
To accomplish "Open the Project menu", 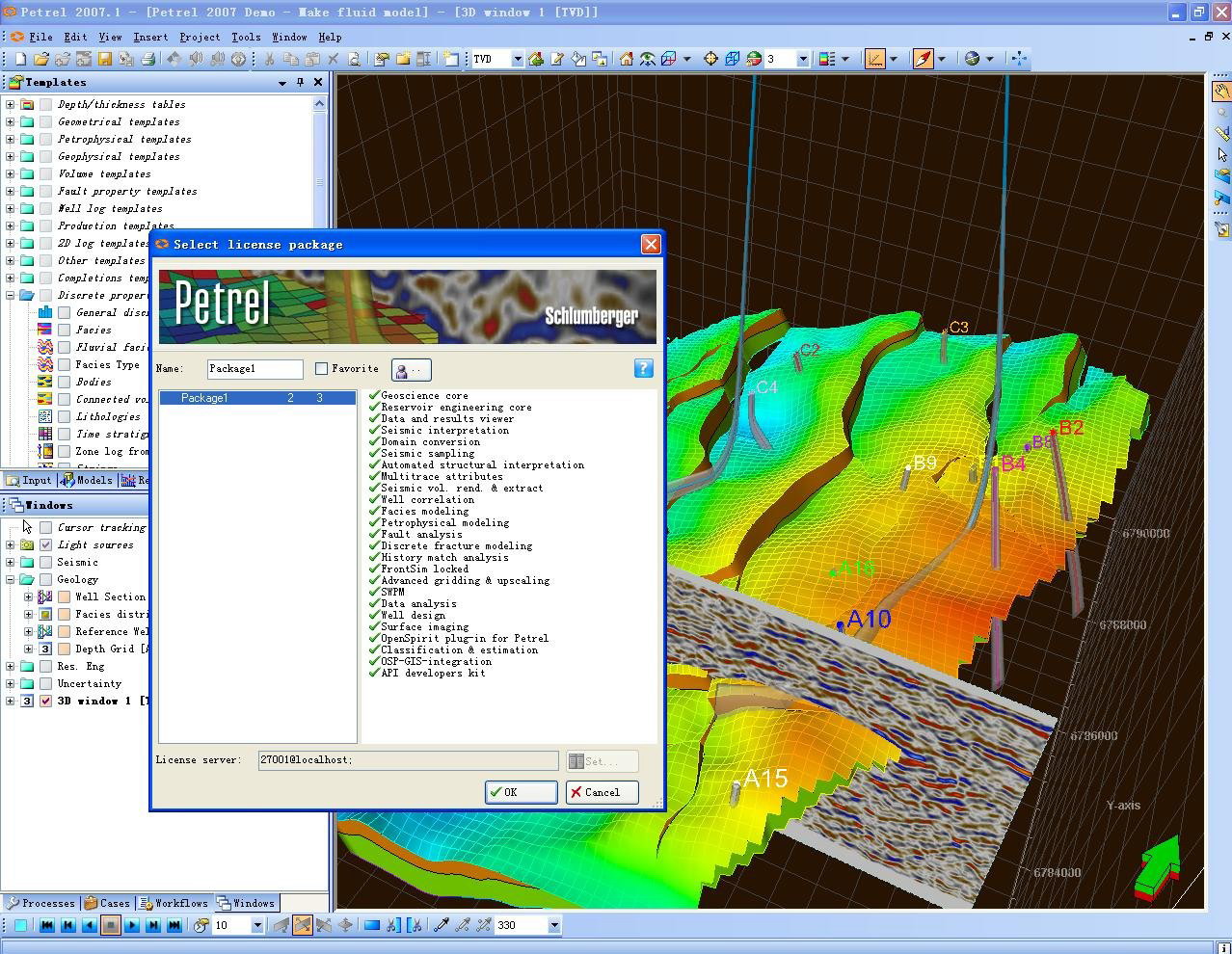I will pos(200,37).
